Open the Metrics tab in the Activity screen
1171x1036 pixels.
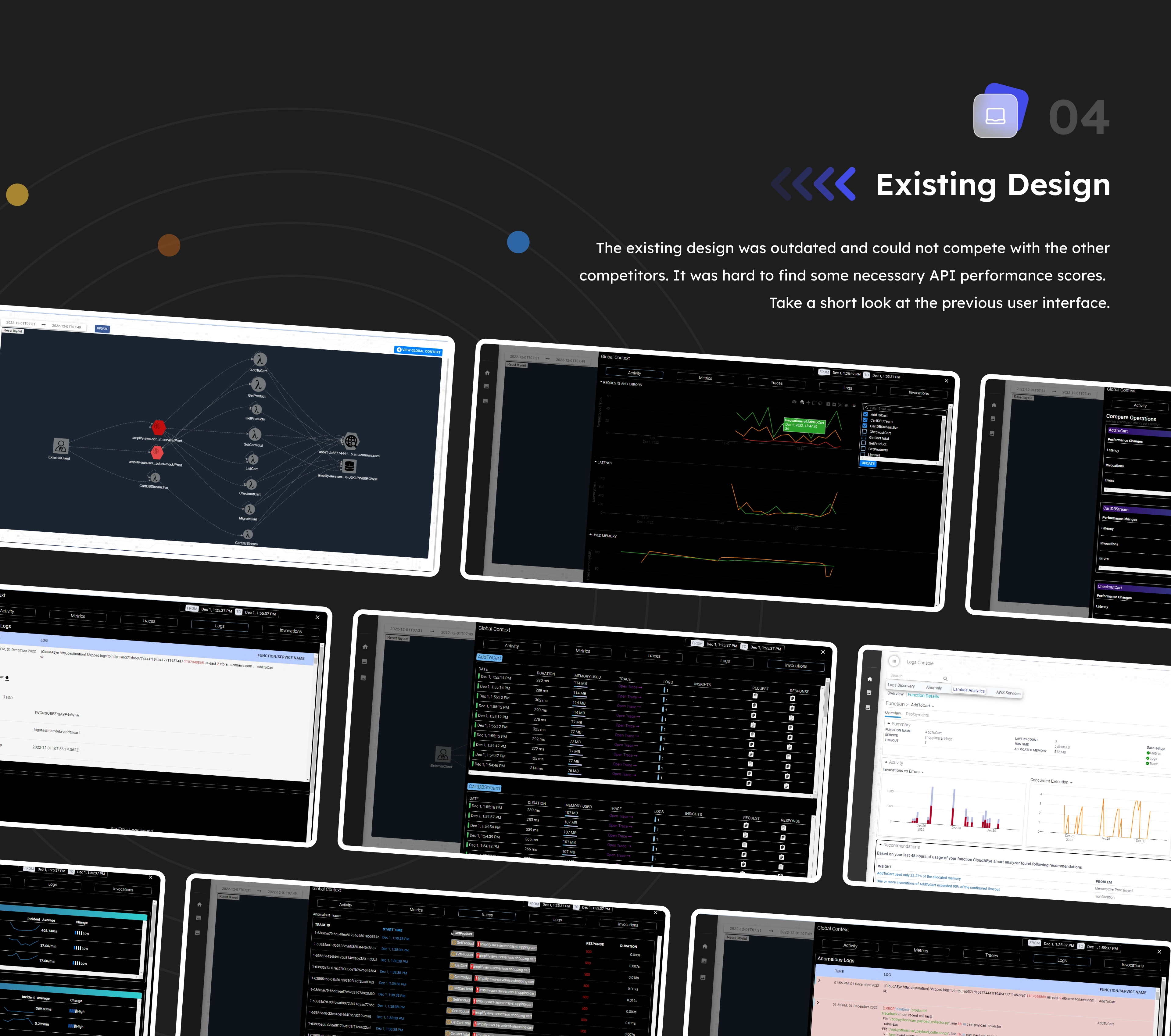705,378
